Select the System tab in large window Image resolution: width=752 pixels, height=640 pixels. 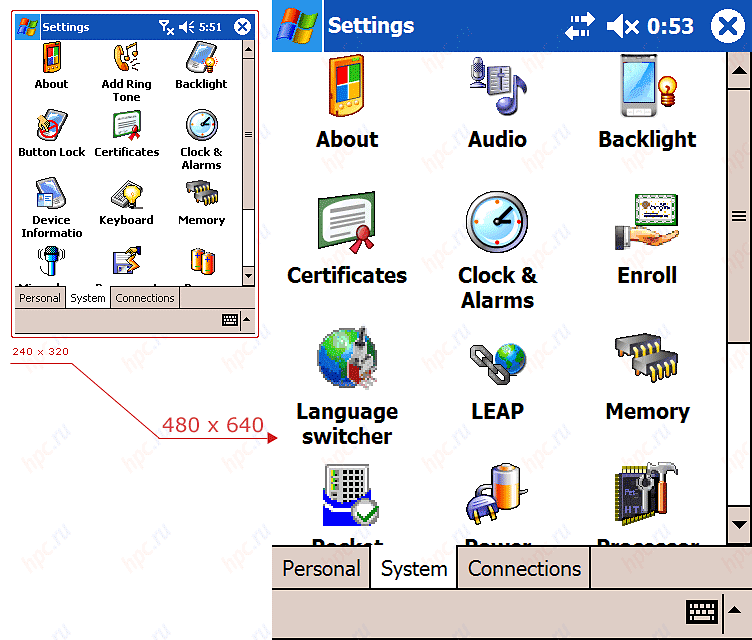[x=414, y=569]
